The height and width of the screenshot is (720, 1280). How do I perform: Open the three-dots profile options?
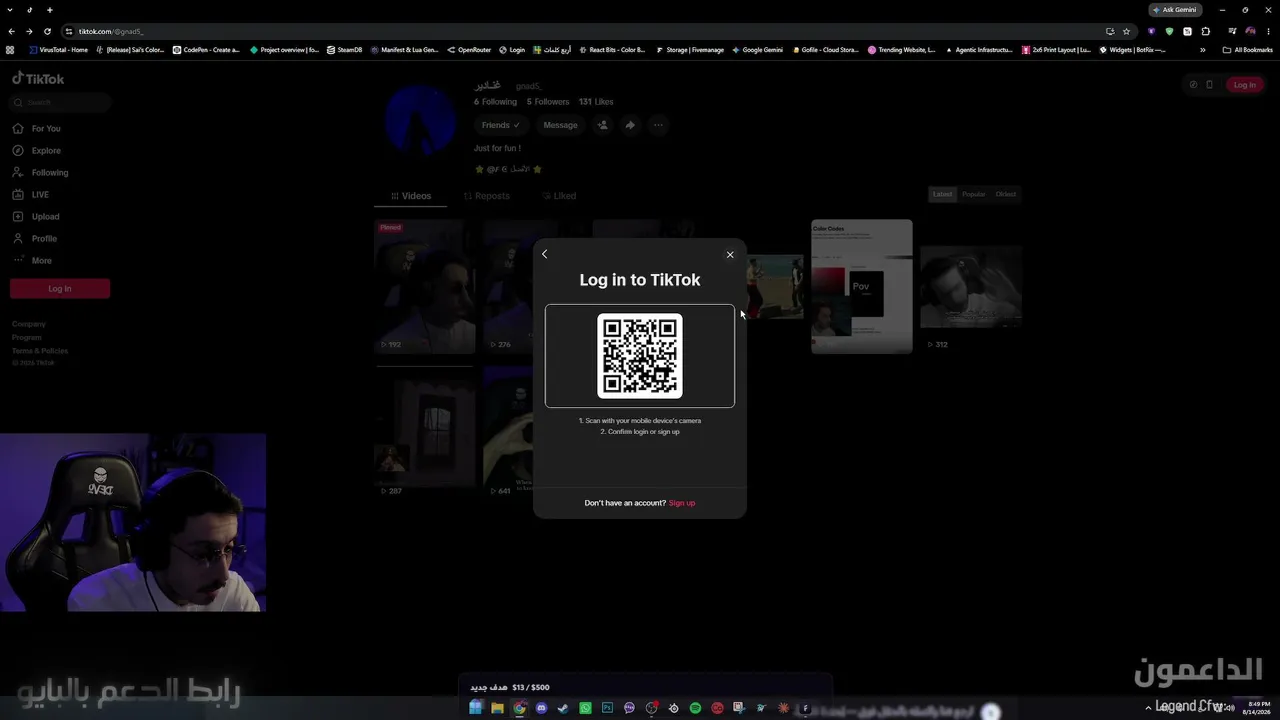click(x=658, y=125)
